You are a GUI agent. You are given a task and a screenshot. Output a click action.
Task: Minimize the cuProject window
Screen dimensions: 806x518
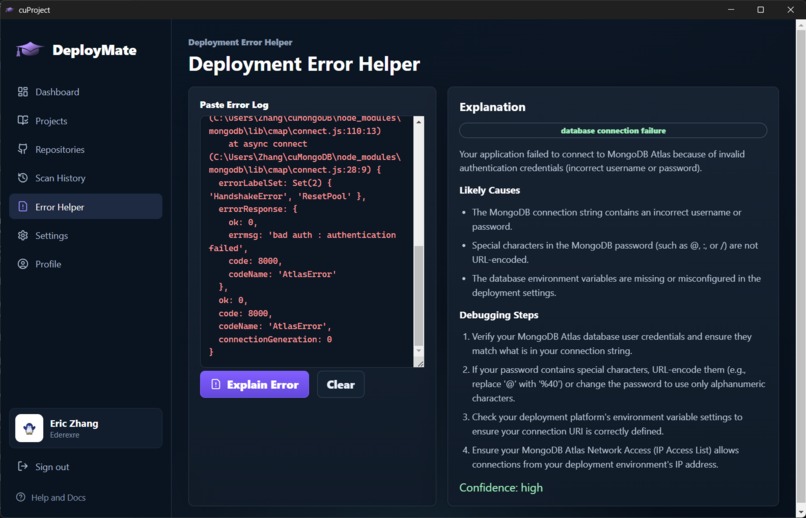[731, 10]
